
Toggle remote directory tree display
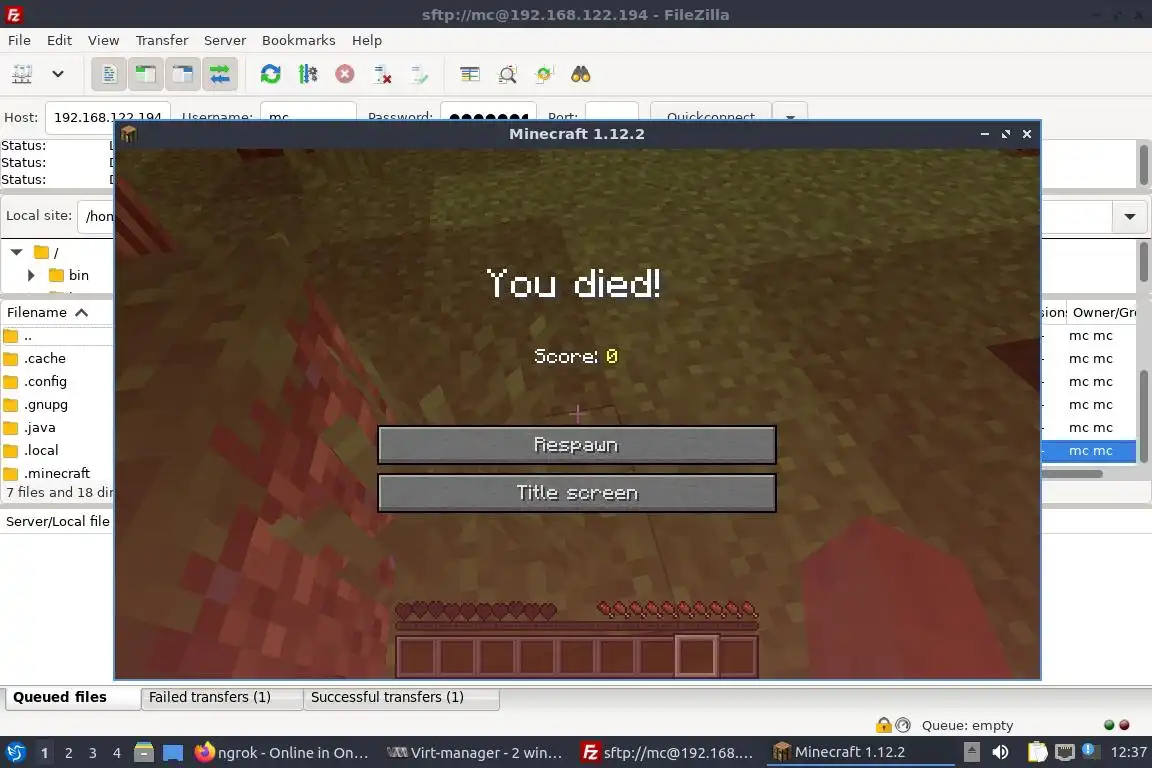coord(182,74)
